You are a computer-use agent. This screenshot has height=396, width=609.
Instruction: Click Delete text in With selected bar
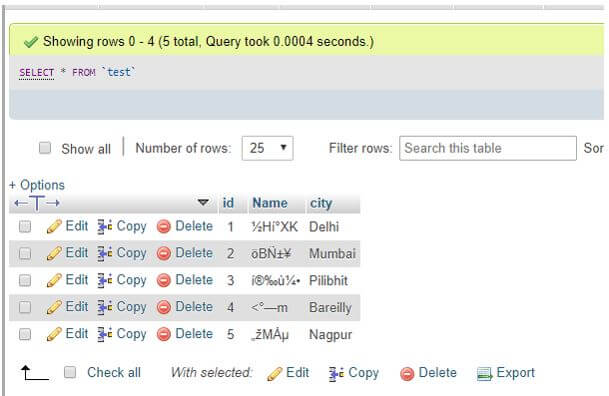tap(438, 373)
